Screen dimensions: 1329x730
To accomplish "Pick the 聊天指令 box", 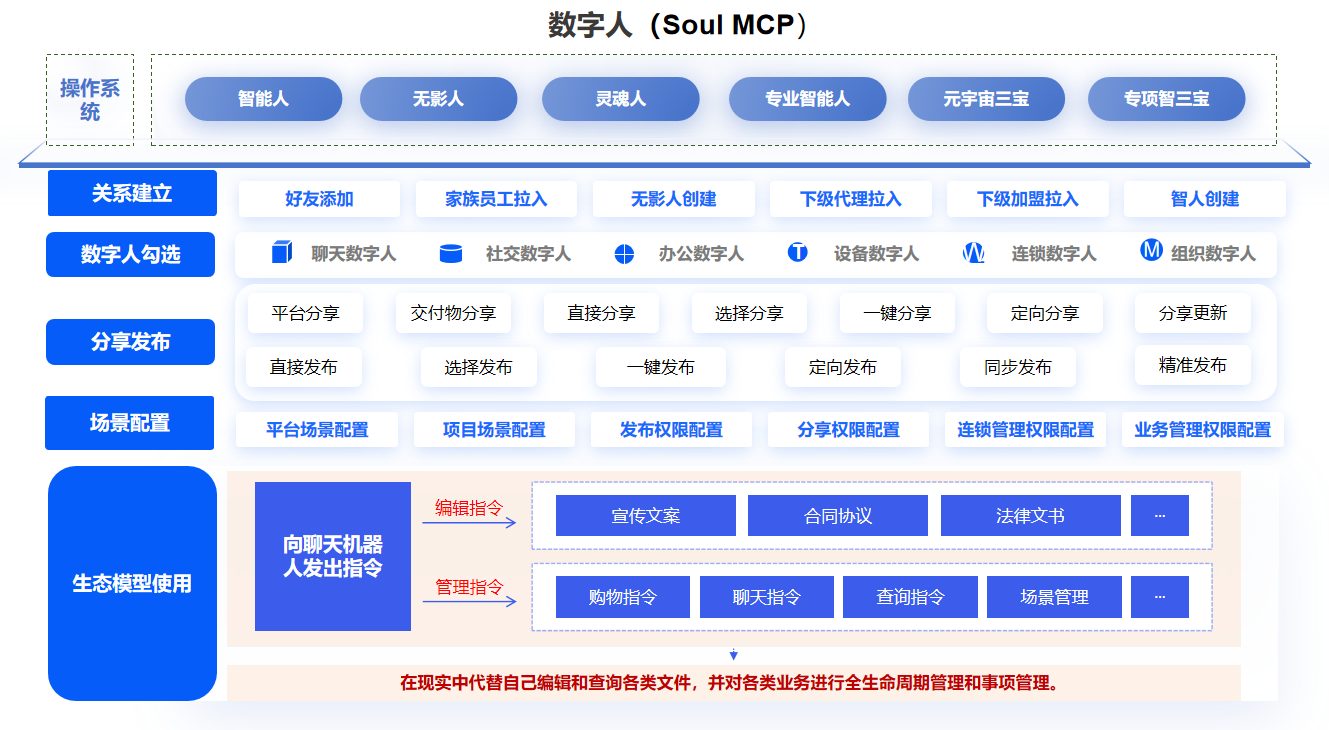I will tap(767, 597).
